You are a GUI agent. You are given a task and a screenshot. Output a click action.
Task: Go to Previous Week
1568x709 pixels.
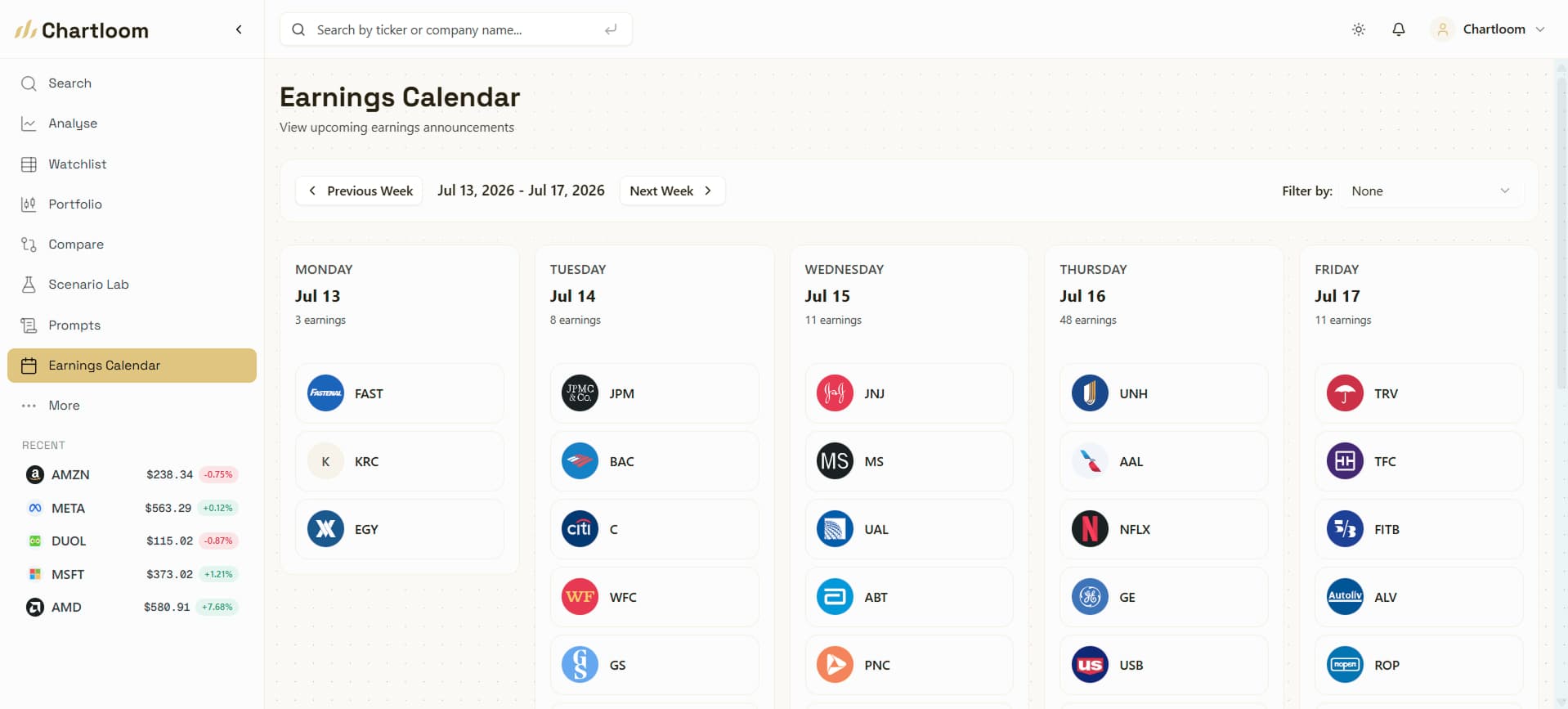point(359,191)
